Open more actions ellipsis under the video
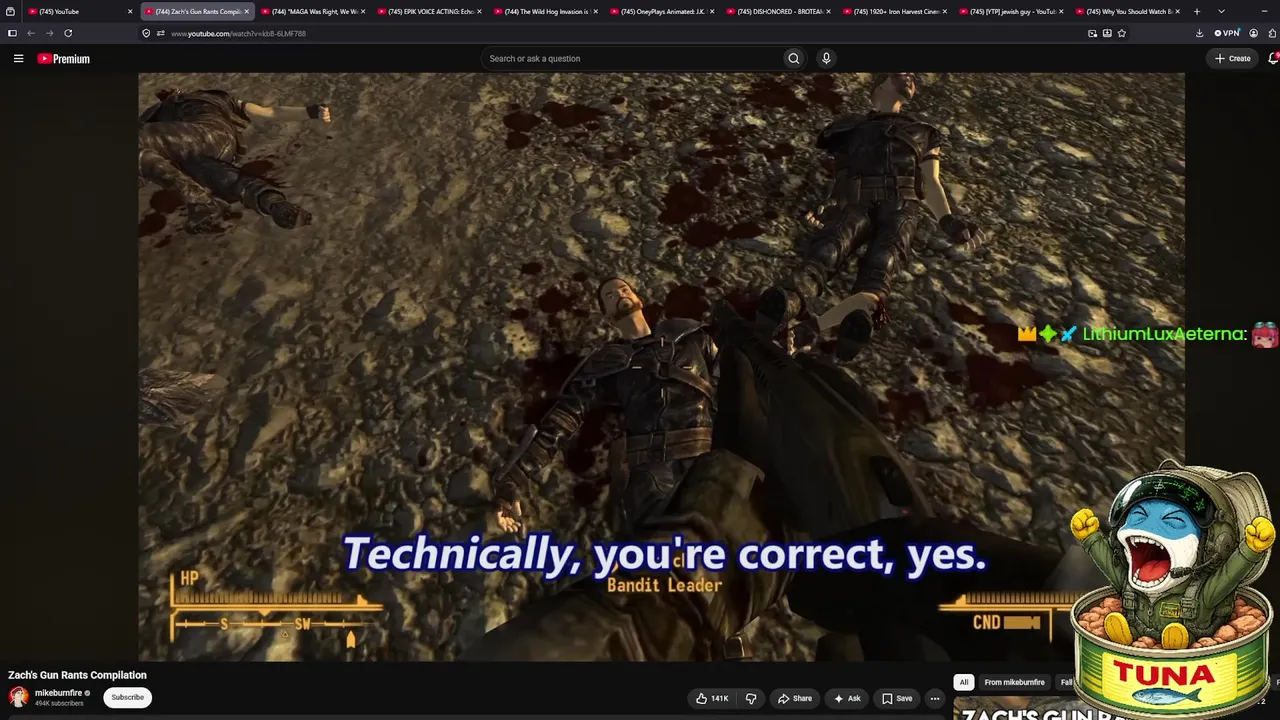This screenshot has height=720, width=1280. (x=935, y=699)
